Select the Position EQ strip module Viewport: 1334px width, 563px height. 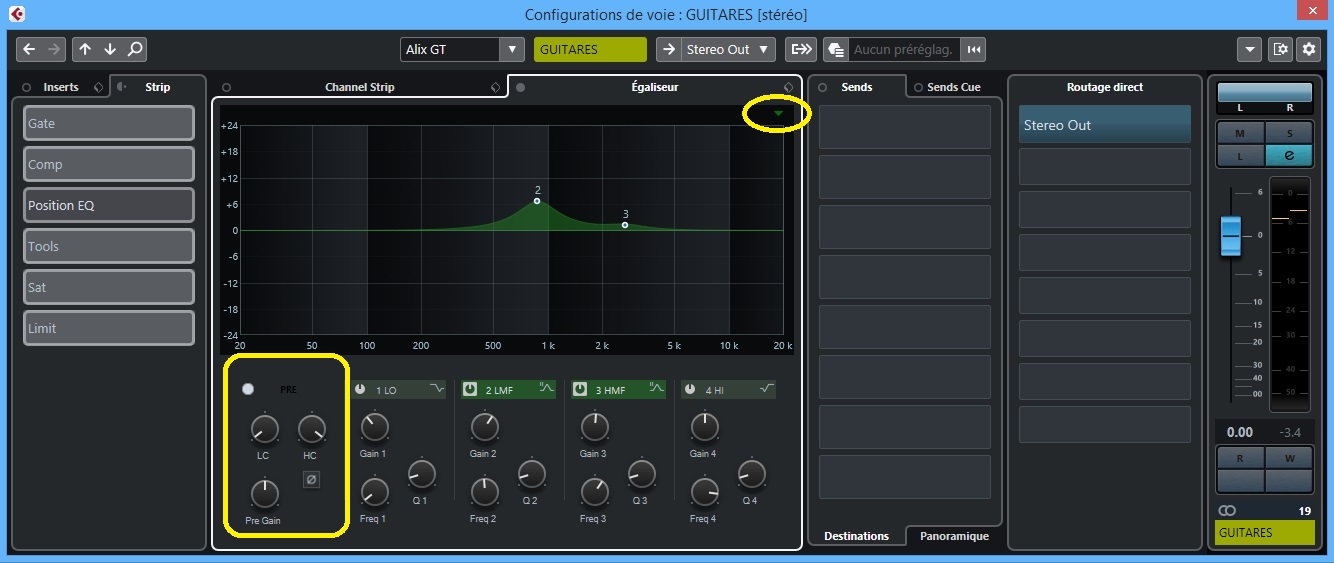109,205
